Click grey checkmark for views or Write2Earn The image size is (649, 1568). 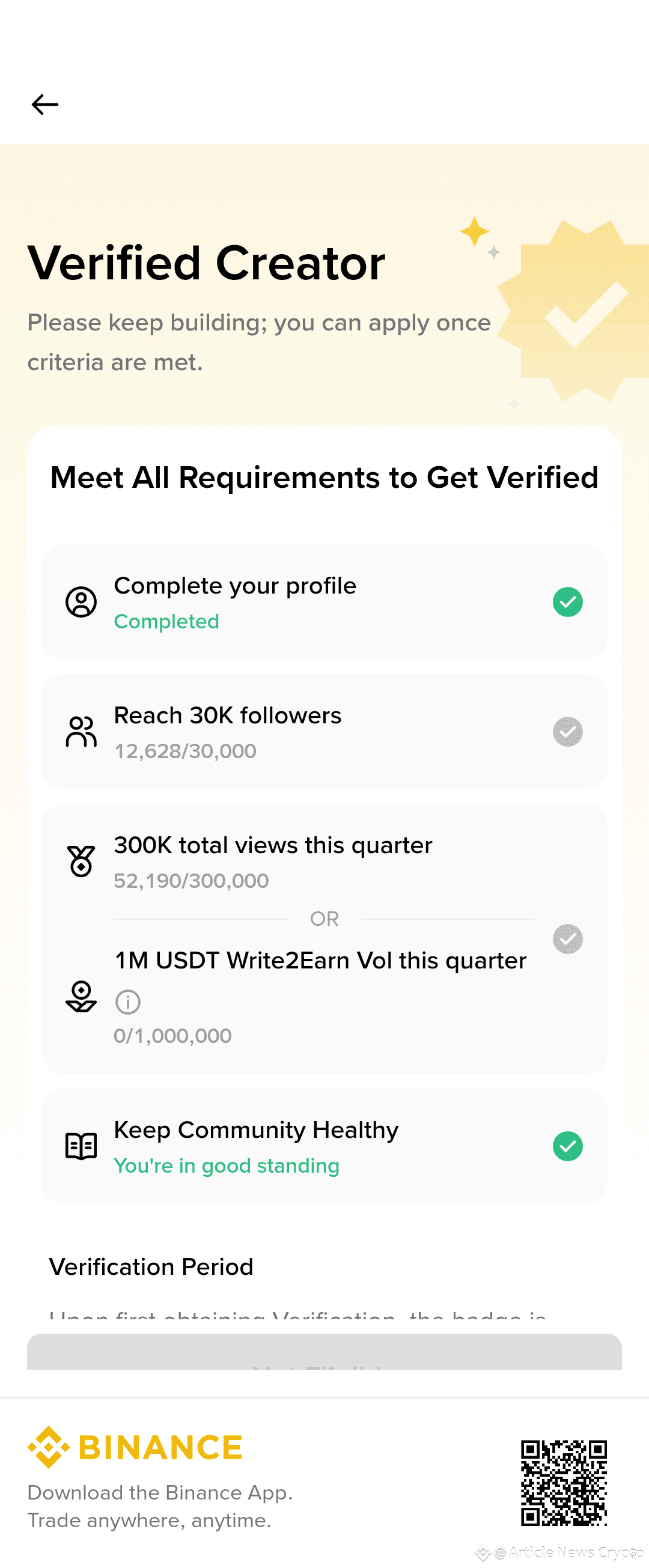click(567, 938)
